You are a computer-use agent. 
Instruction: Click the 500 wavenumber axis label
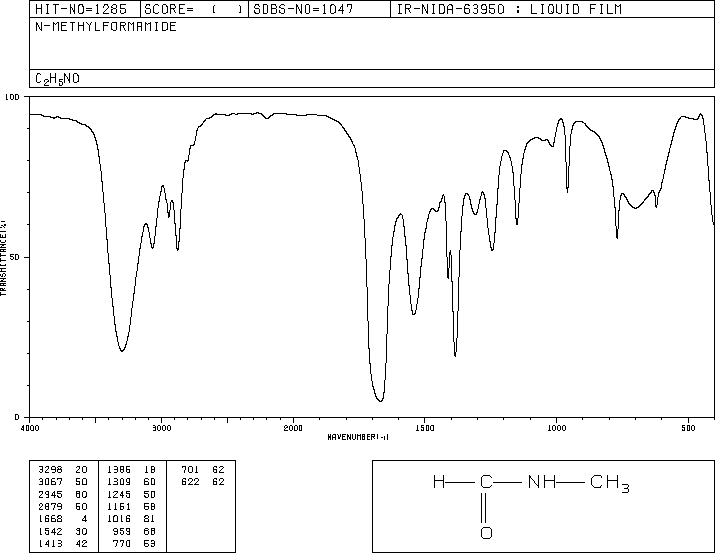pos(688,428)
